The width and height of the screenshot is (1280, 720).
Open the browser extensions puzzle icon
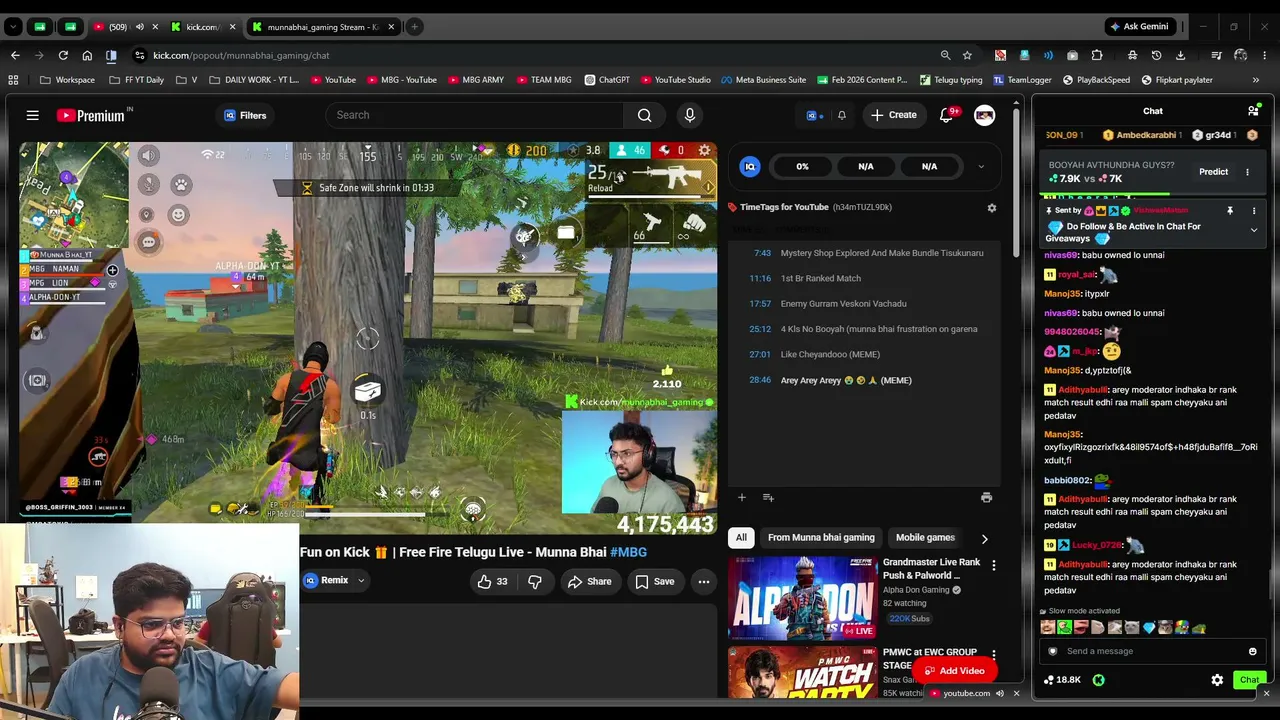click(x=1097, y=55)
